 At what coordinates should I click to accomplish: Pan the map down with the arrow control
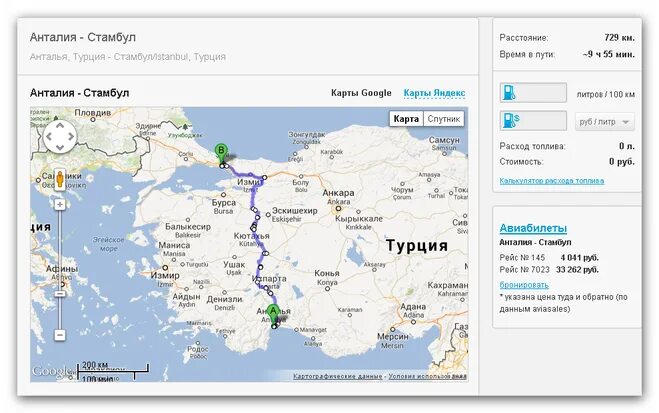pyautogui.click(x=60, y=147)
